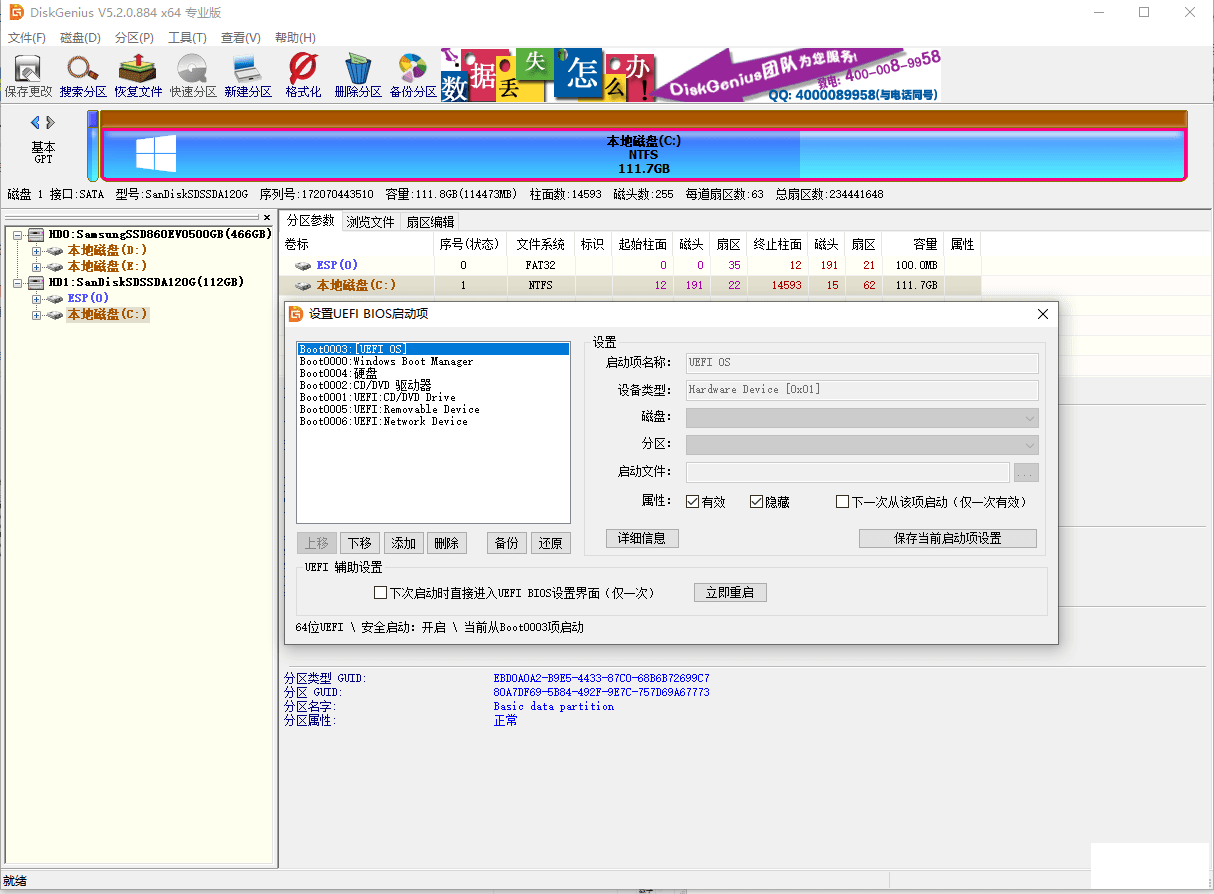Close the 设置UEFI BIOS启动项 dialog

pos(1043,314)
